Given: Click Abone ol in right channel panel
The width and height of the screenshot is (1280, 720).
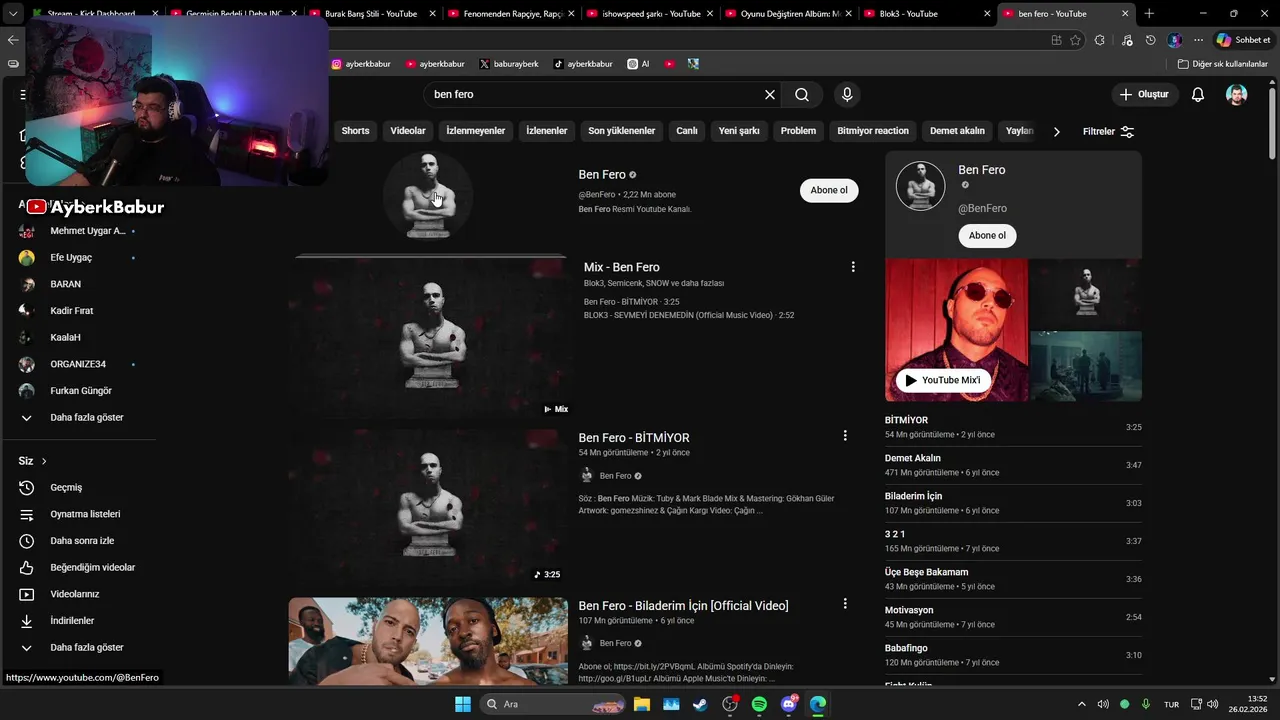Looking at the screenshot, I should 987,235.
